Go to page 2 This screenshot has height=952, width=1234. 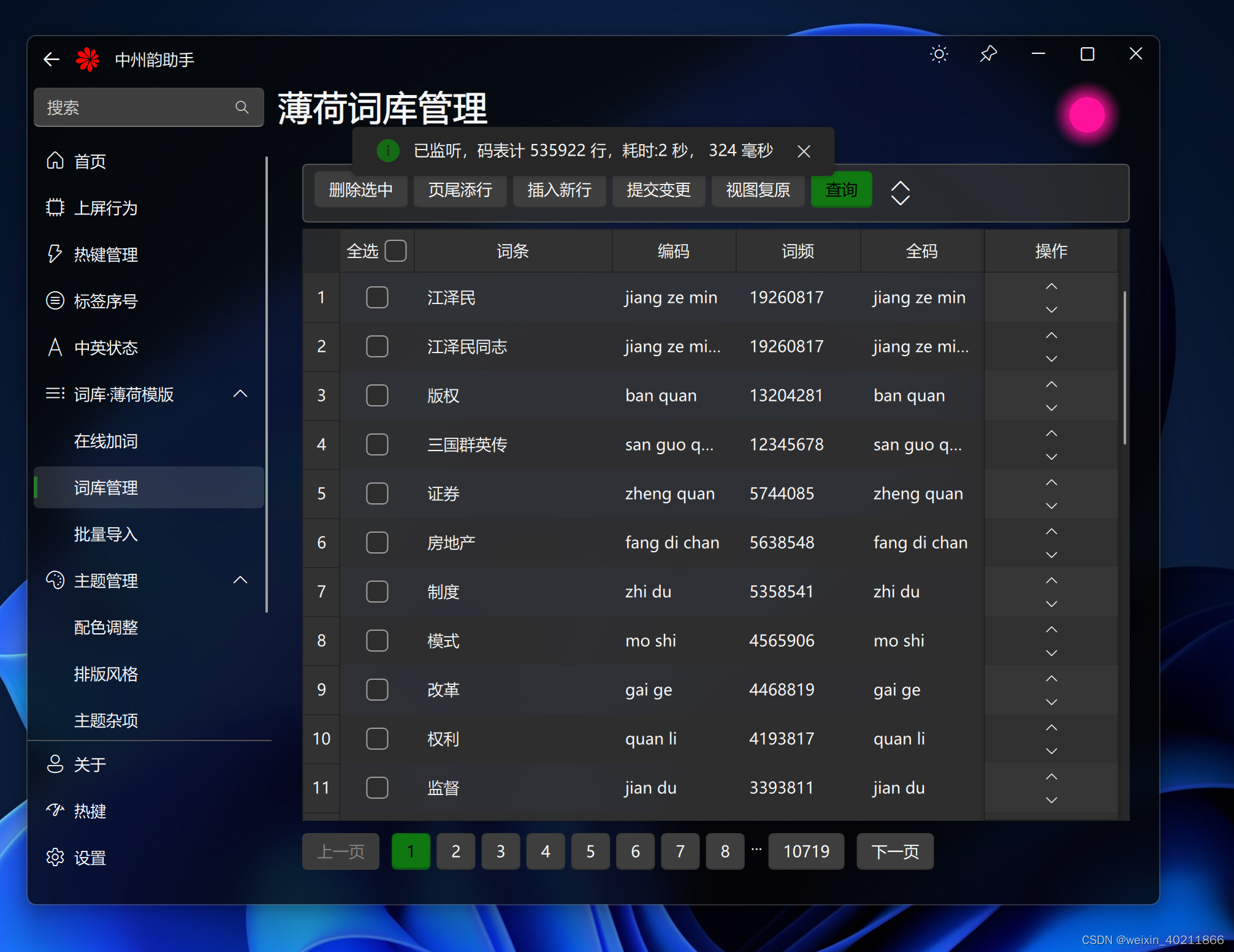(x=455, y=851)
